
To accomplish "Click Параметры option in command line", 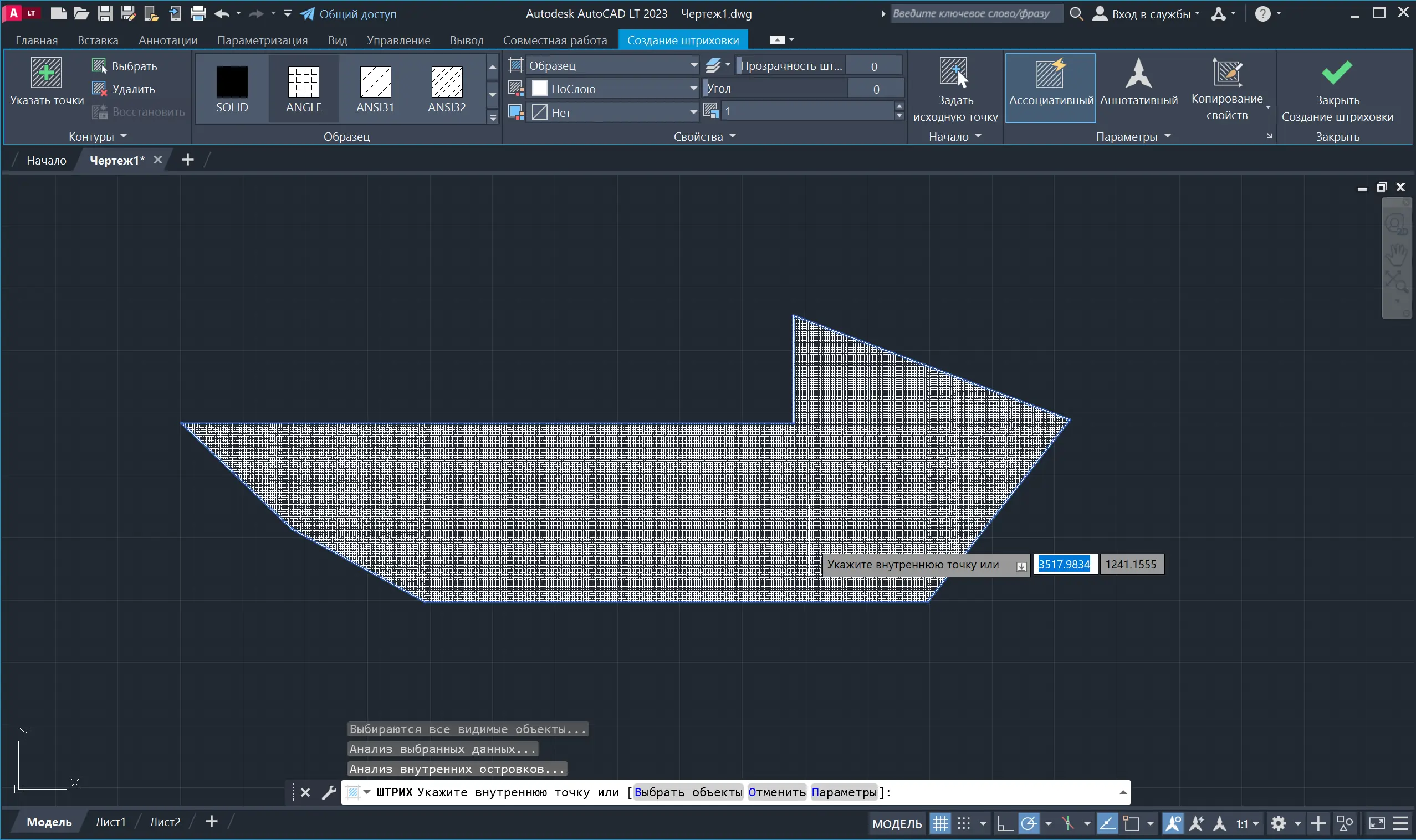I will pos(844,792).
